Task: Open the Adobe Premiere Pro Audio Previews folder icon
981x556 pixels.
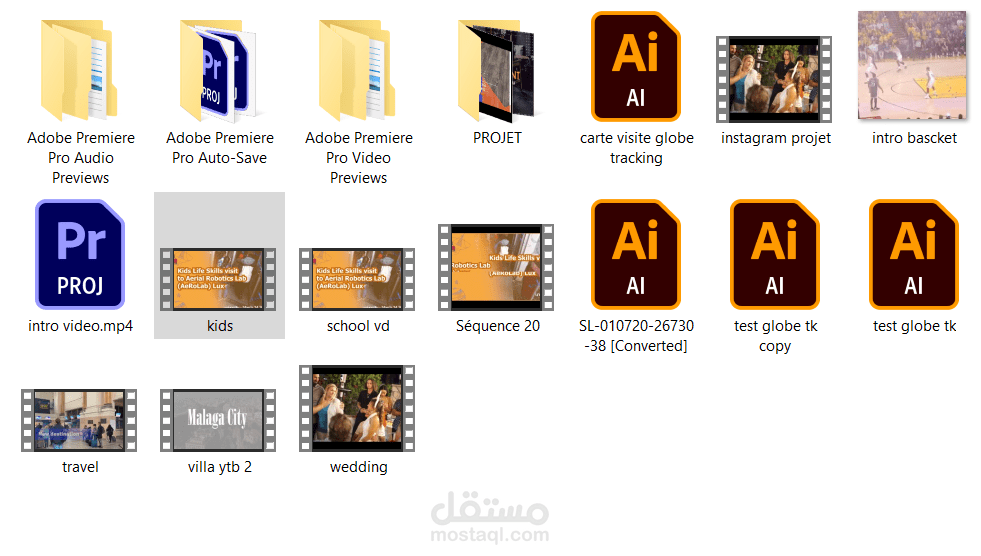Action: tap(79, 70)
